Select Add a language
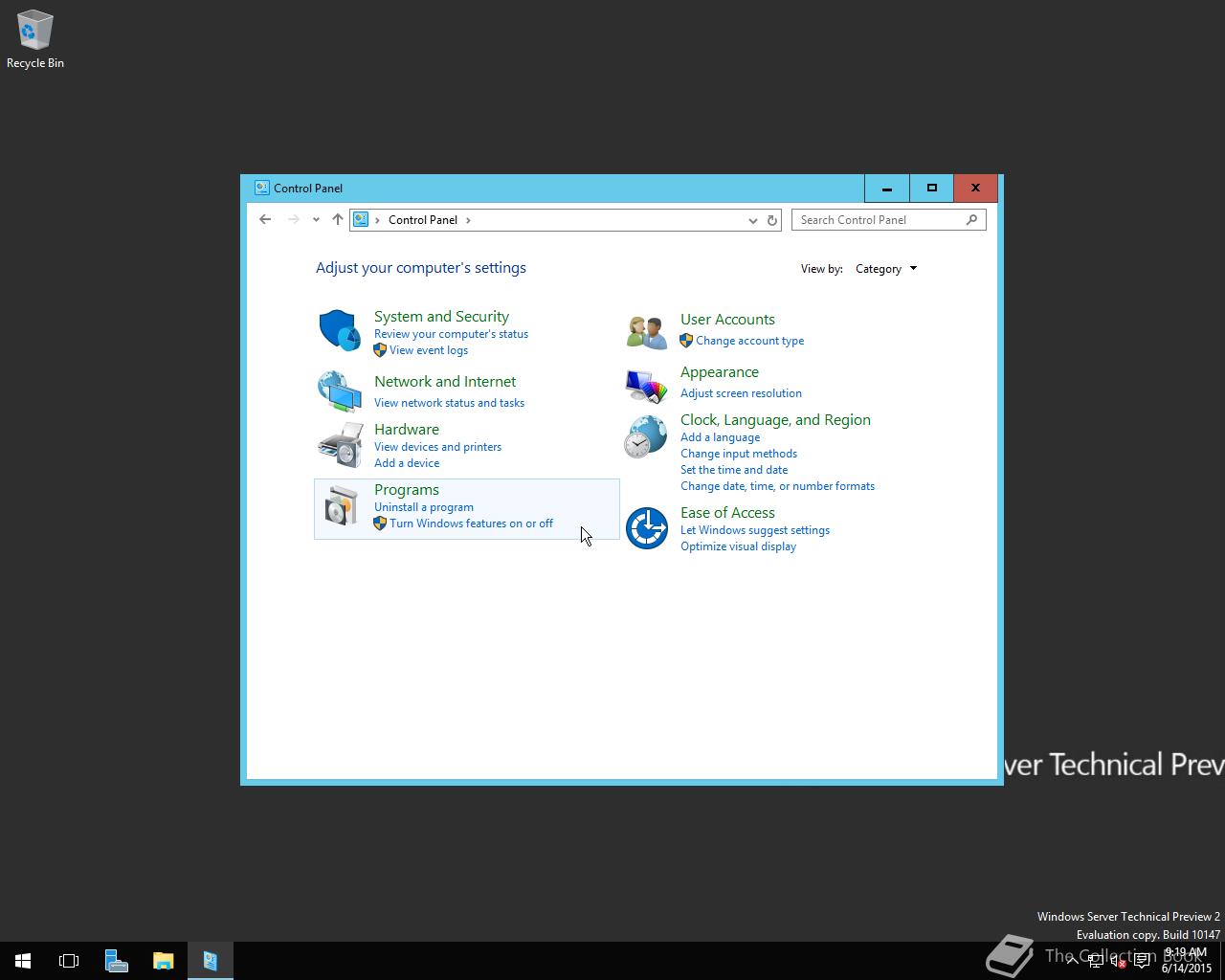Screen dimensions: 1225x980 coord(720,437)
